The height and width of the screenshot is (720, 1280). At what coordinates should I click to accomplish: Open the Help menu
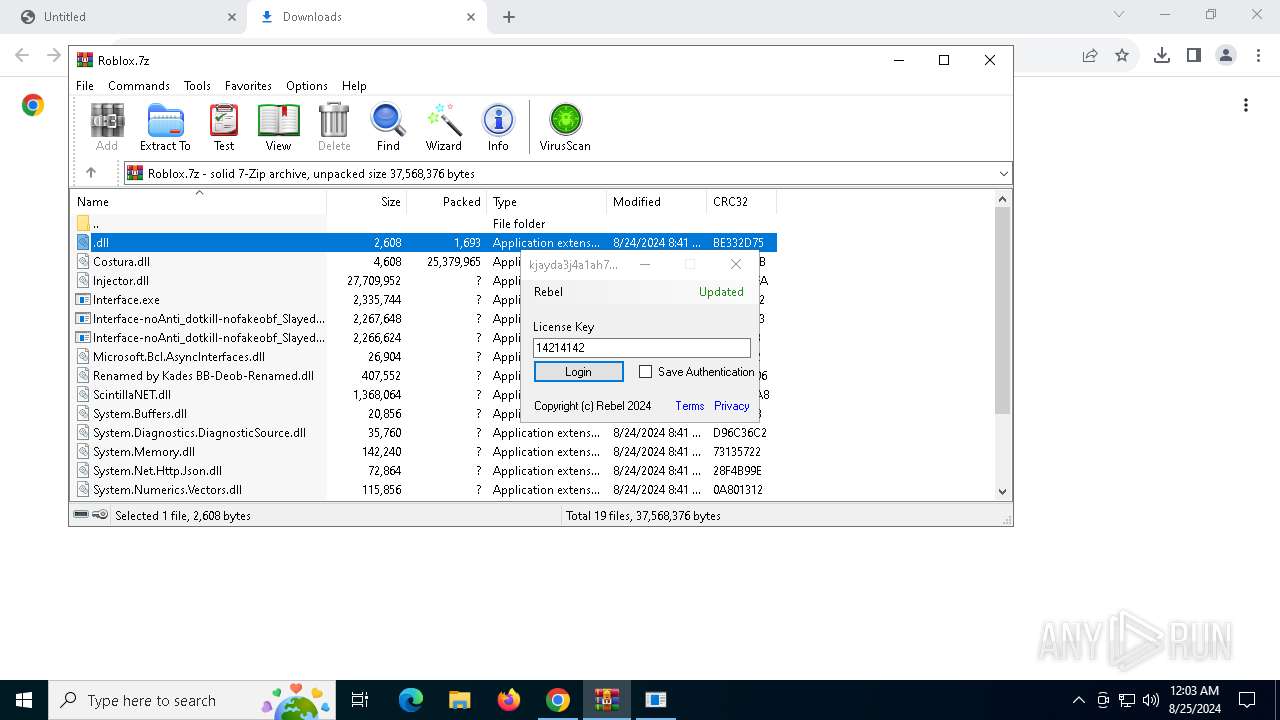354,86
